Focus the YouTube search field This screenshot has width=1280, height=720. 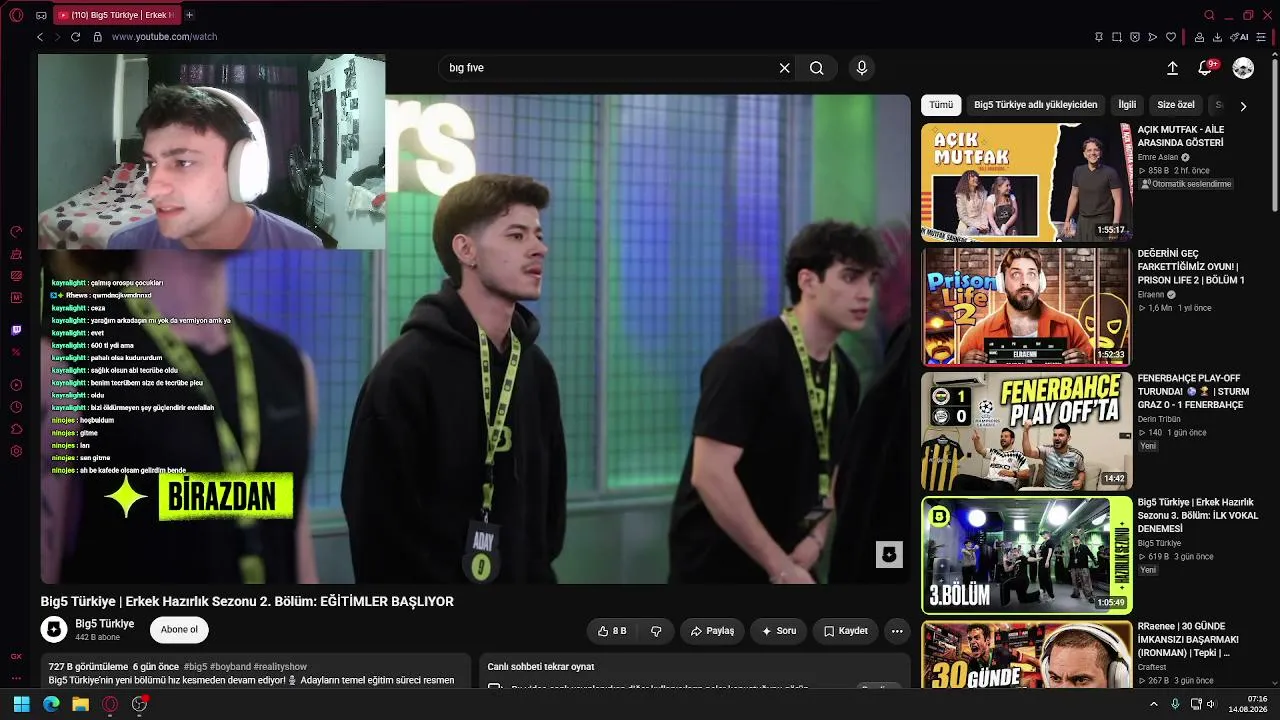(610, 68)
